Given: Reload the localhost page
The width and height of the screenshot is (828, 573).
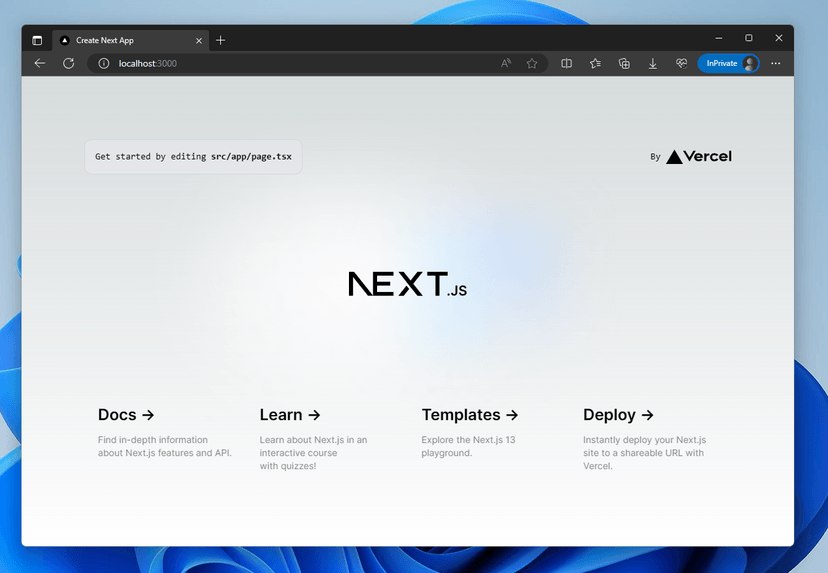Looking at the screenshot, I should [x=69, y=63].
